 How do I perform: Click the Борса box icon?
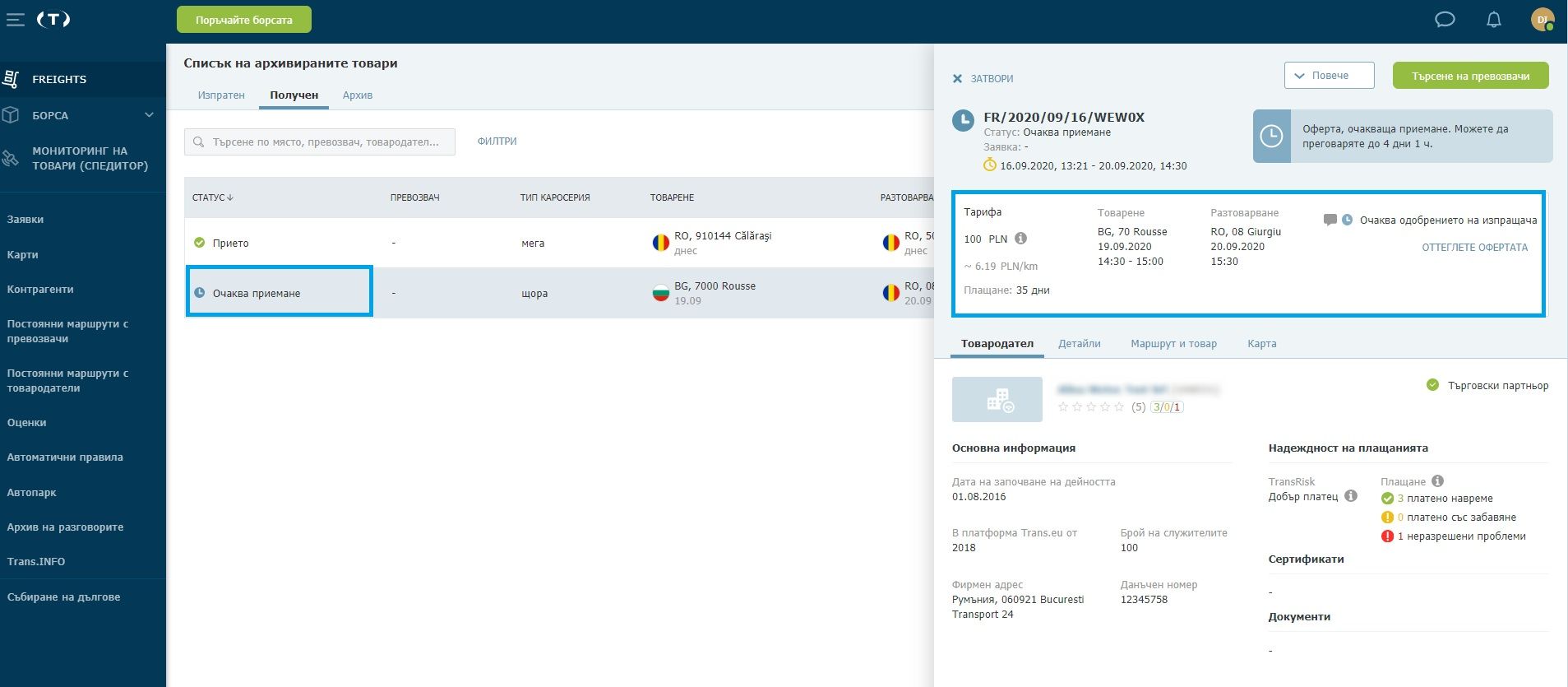pos(11,115)
